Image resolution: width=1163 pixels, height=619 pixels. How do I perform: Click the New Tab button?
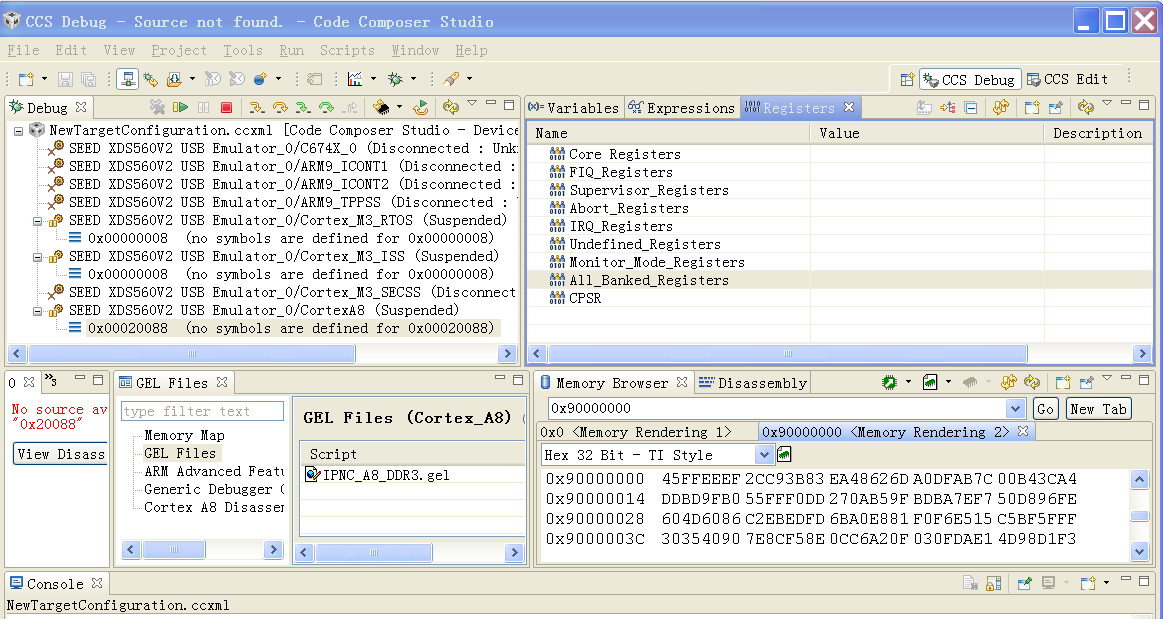point(1098,408)
